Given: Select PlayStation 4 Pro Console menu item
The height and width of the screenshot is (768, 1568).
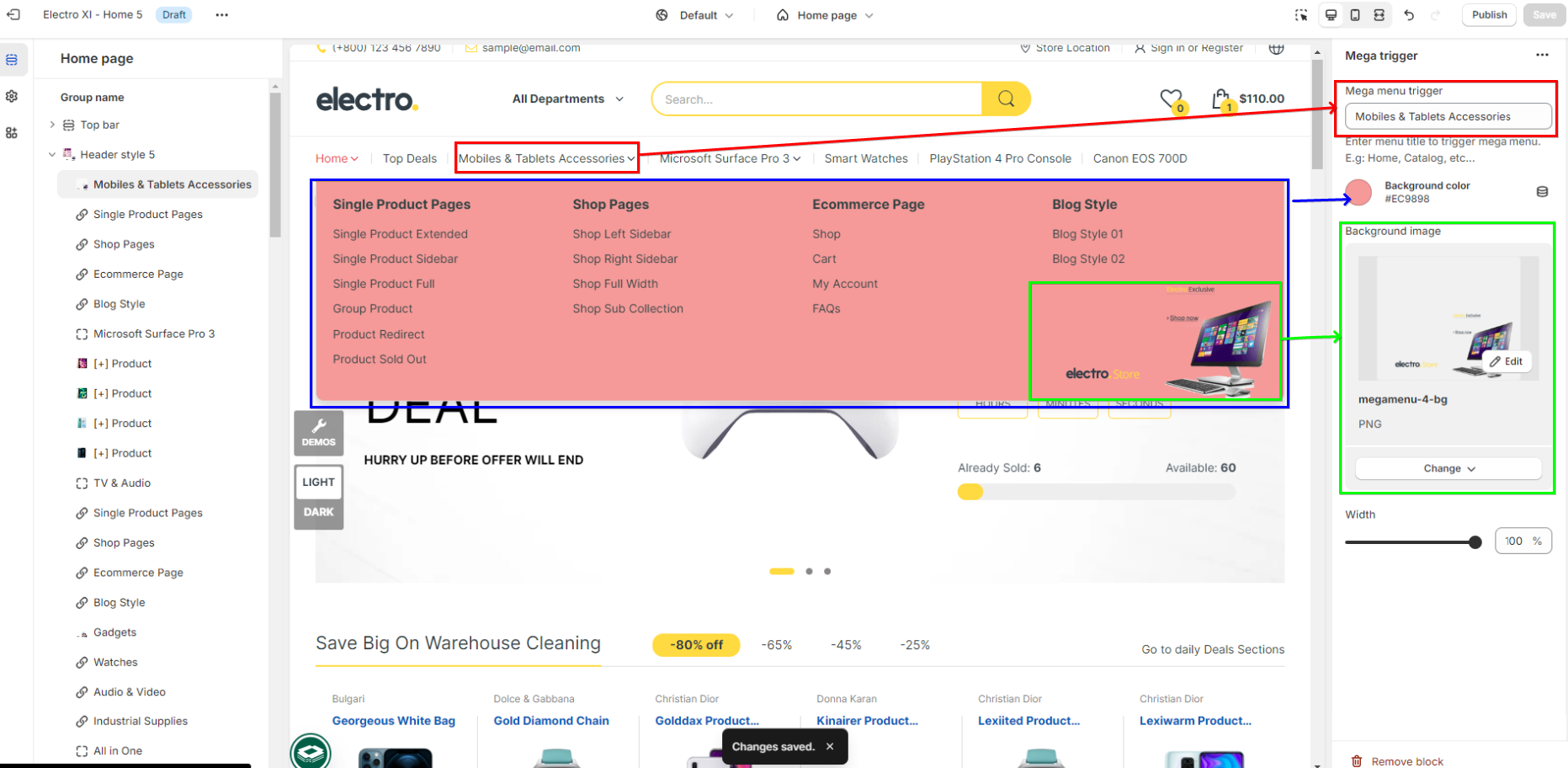Looking at the screenshot, I should pyautogui.click(x=1001, y=158).
